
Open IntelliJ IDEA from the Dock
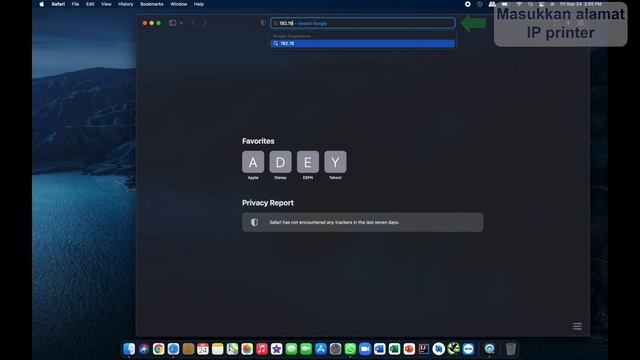click(424, 349)
